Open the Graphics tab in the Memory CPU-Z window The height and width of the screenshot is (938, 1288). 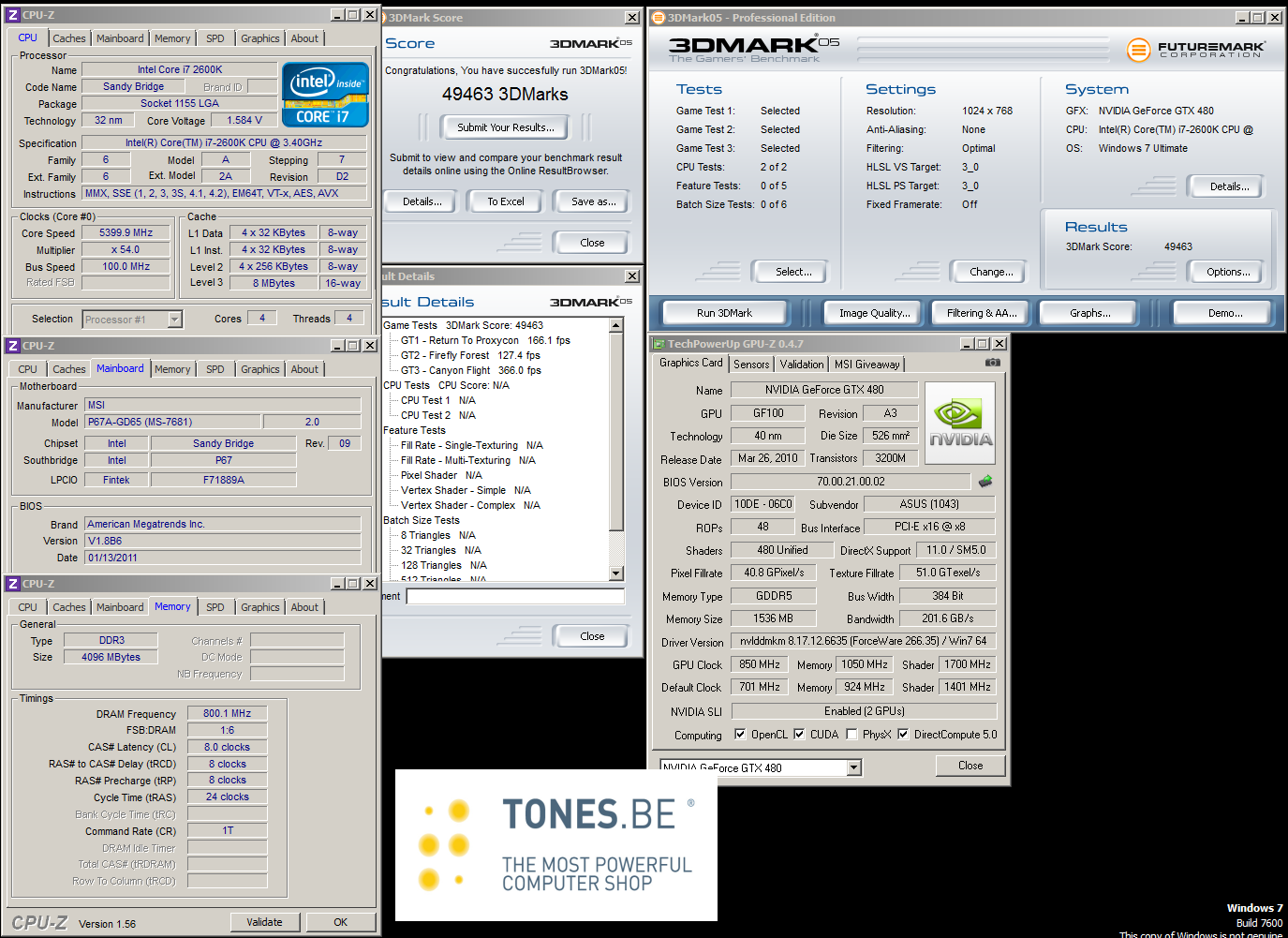pyautogui.click(x=260, y=607)
